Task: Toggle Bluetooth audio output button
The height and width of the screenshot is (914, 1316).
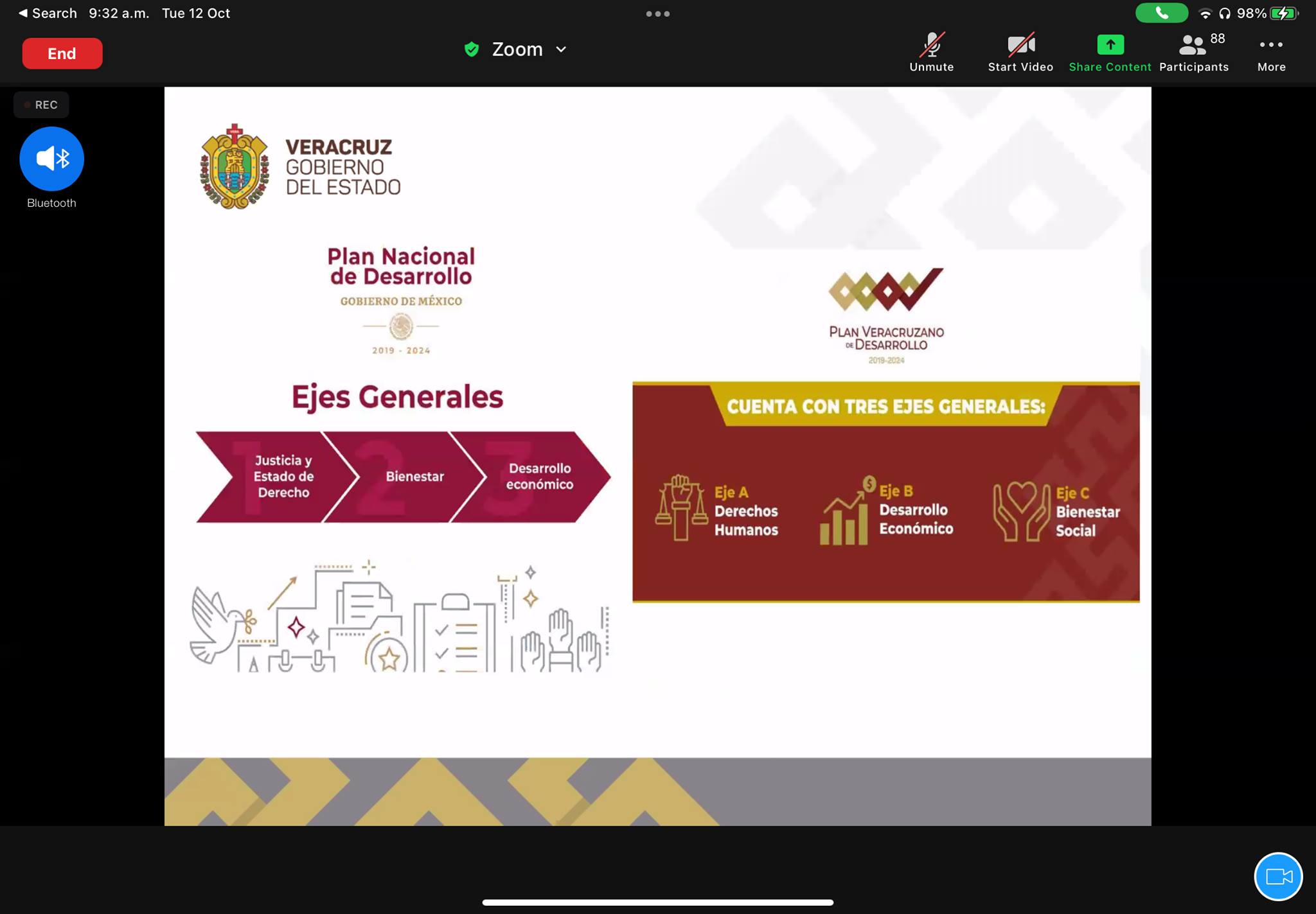Action: pos(51,159)
